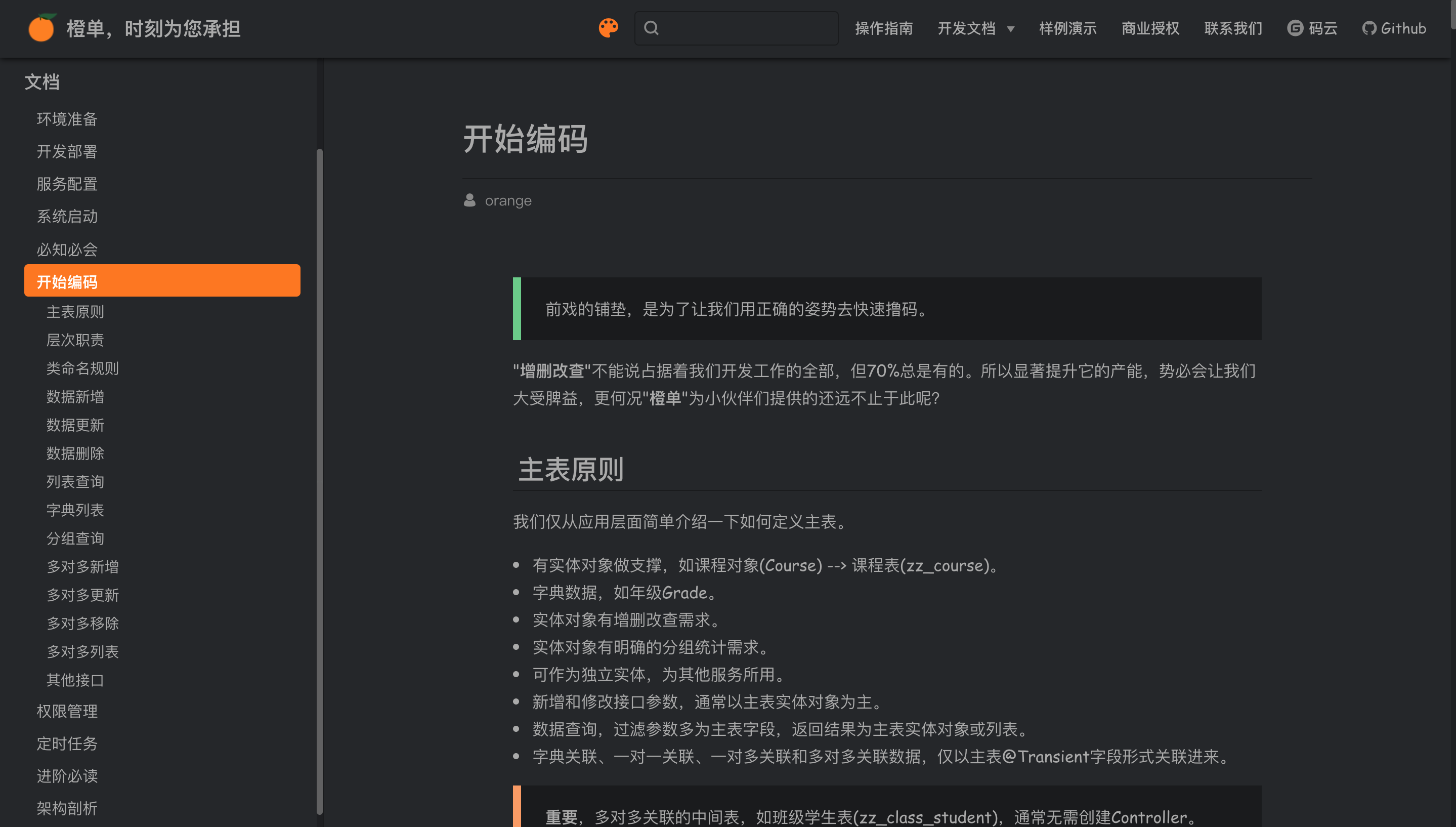Jump to 数据新增 section
This screenshot has height=827, width=1456.
[75, 396]
